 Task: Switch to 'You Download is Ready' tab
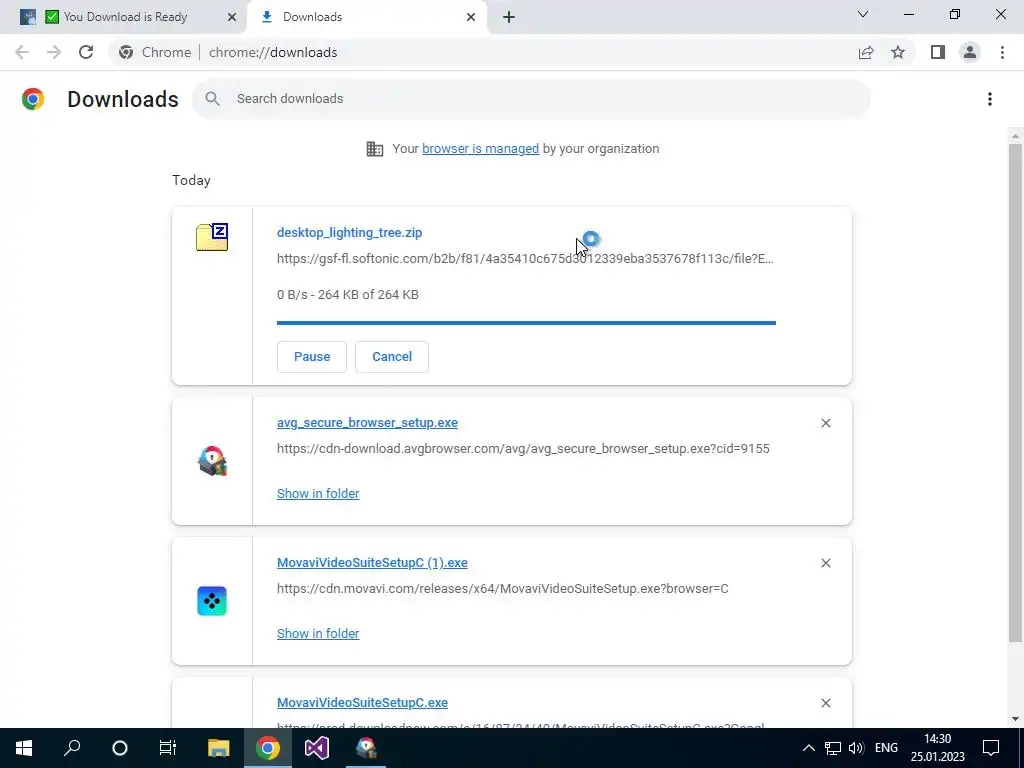click(x=125, y=17)
